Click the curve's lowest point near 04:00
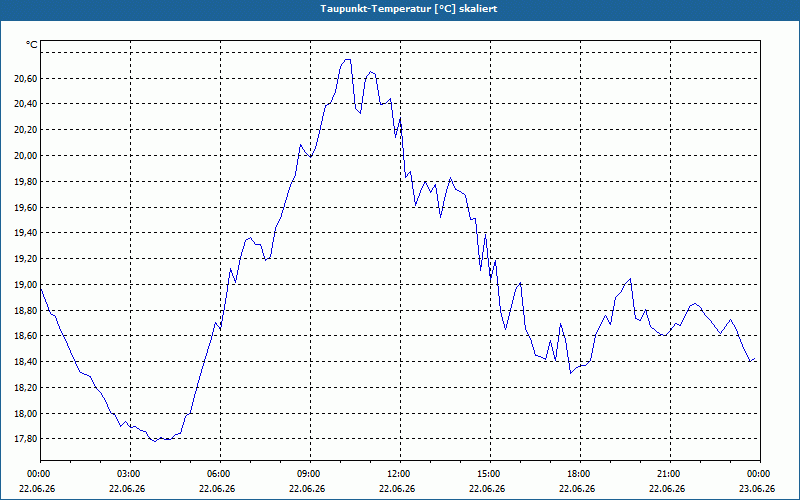800x500 pixels. tap(155, 441)
